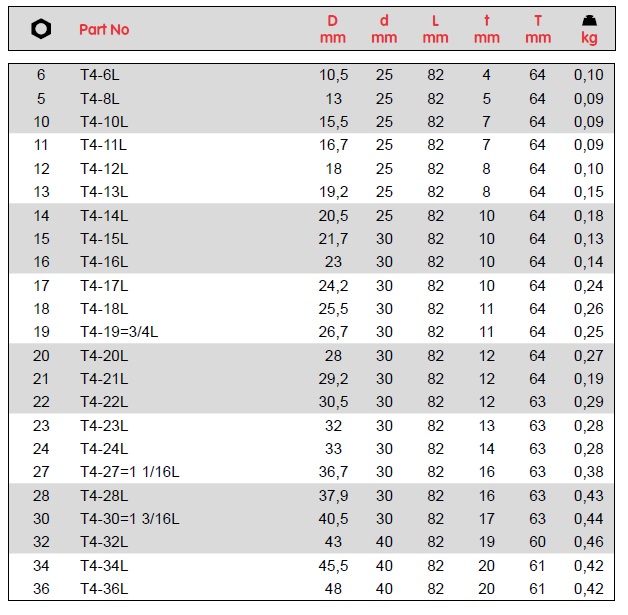Click weight 0,46 for T4-32L

pyautogui.click(x=589, y=541)
